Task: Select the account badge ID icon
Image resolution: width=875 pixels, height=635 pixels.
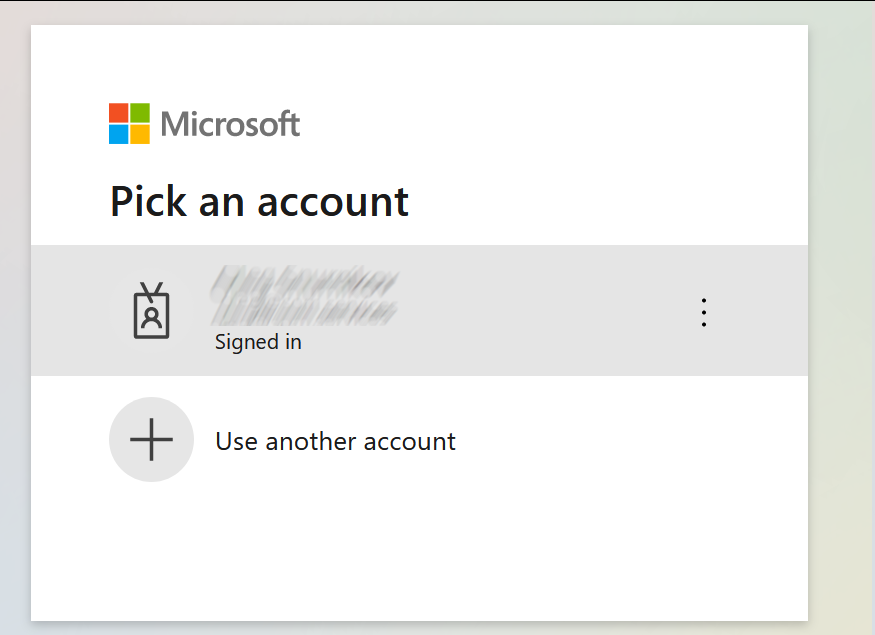Action: coord(152,311)
